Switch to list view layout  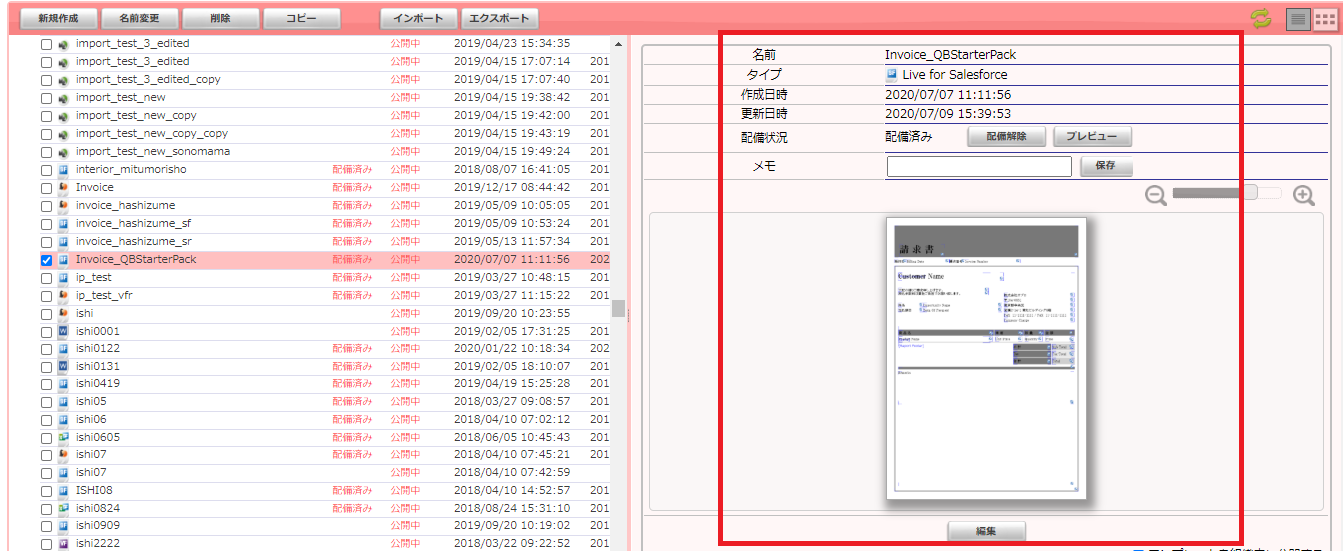pos(1297,18)
